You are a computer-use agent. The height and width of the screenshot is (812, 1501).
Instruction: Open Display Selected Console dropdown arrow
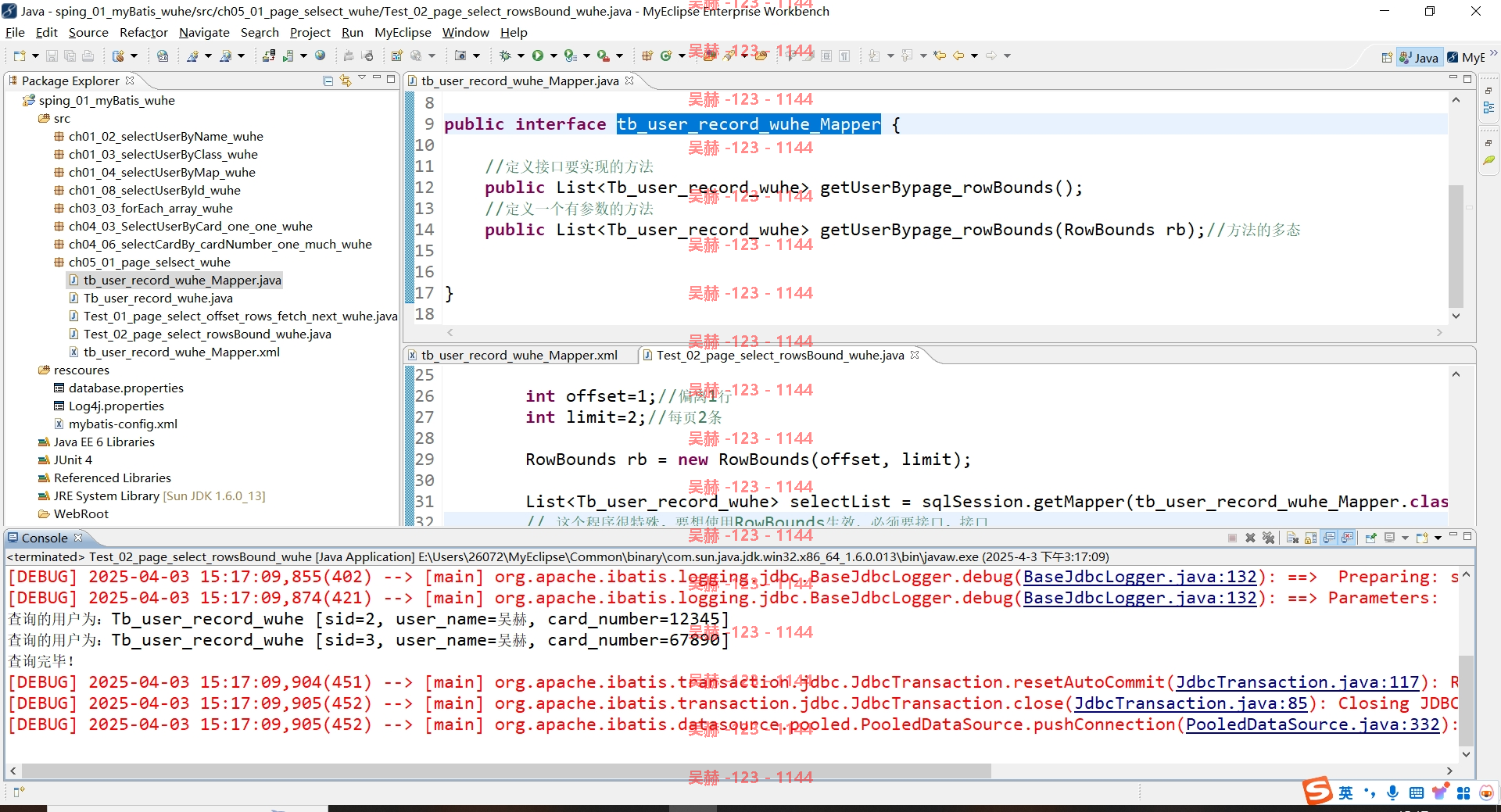1405,538
